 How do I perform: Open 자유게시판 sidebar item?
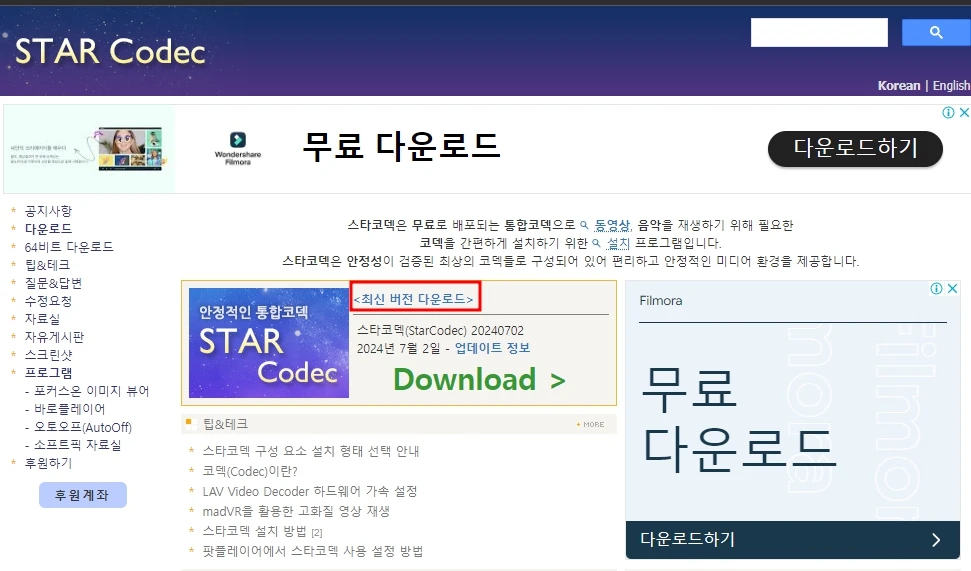click(x=54, y=337)
